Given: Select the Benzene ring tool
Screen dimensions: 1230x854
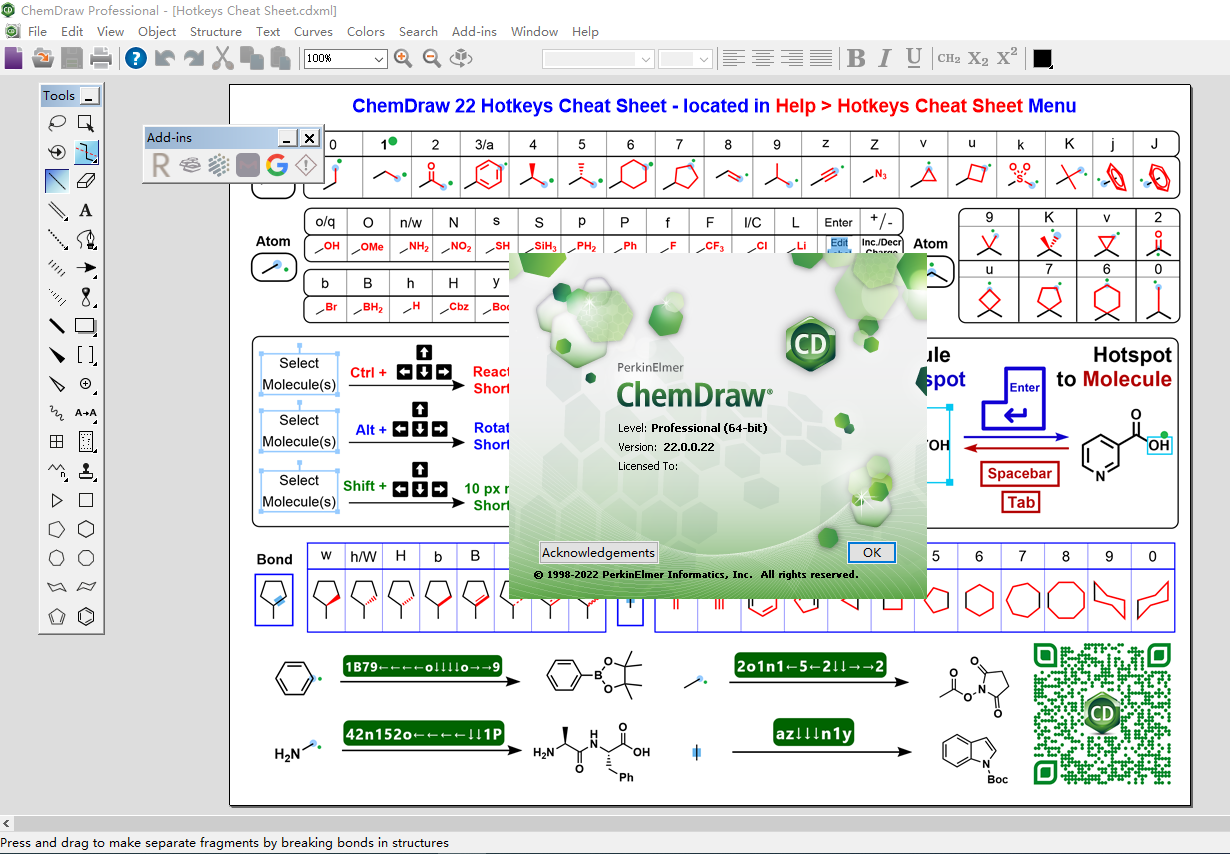Looking at the screenshot, I should (x=86, y=616).
